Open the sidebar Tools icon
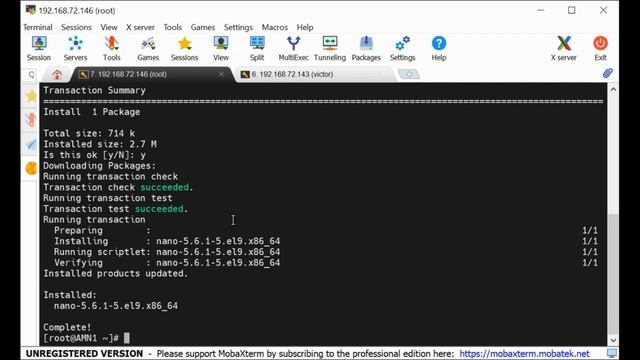 [x=31, y=120]
